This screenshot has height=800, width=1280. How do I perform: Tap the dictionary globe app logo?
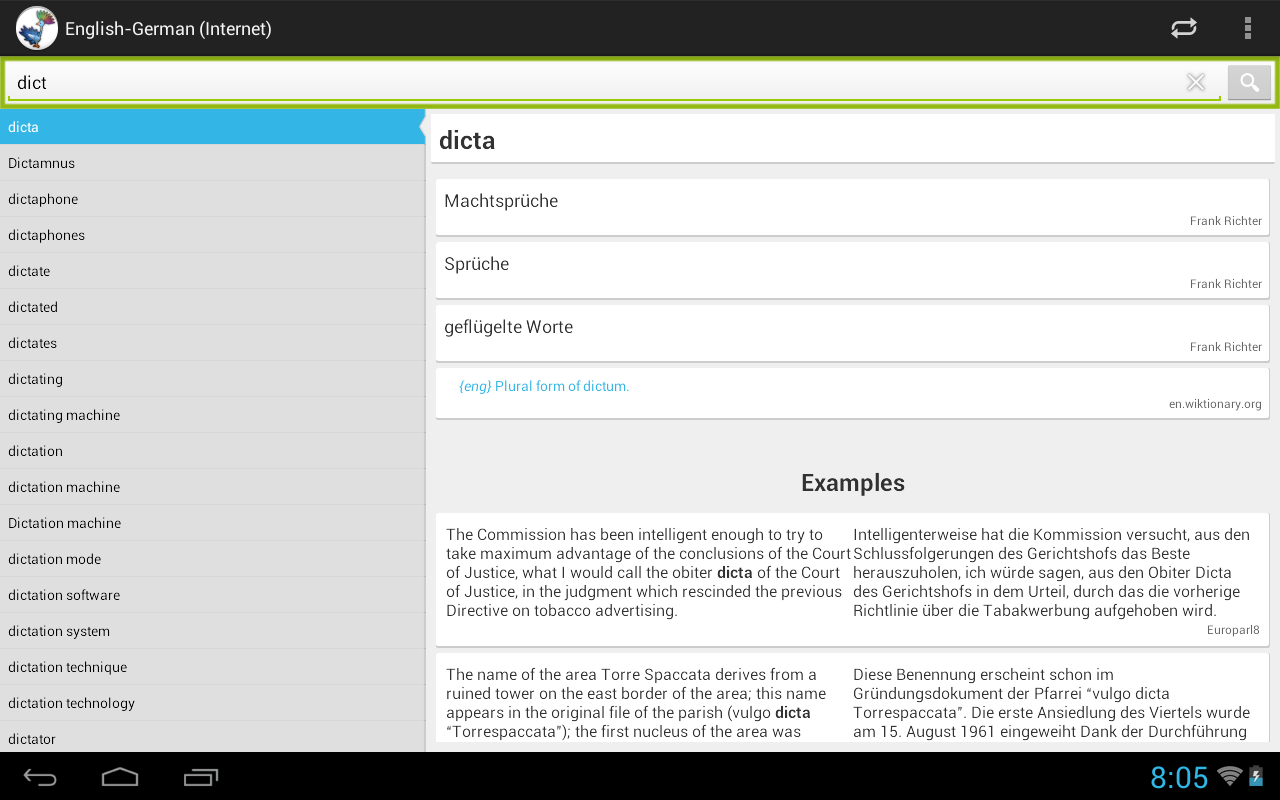click(x=36, y=28)
